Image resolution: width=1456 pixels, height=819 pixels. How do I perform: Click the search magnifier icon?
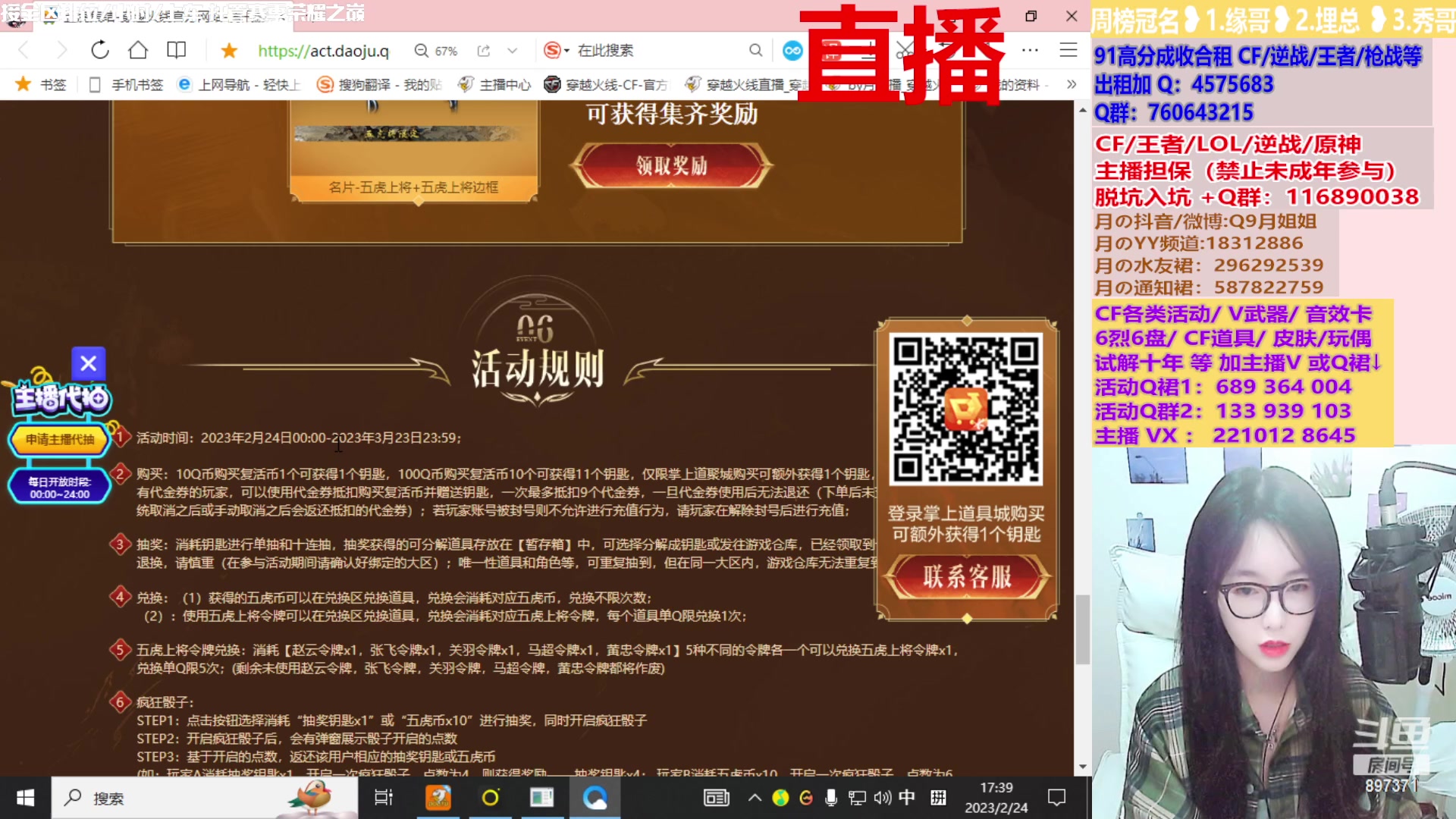click(x=755, y=50)
